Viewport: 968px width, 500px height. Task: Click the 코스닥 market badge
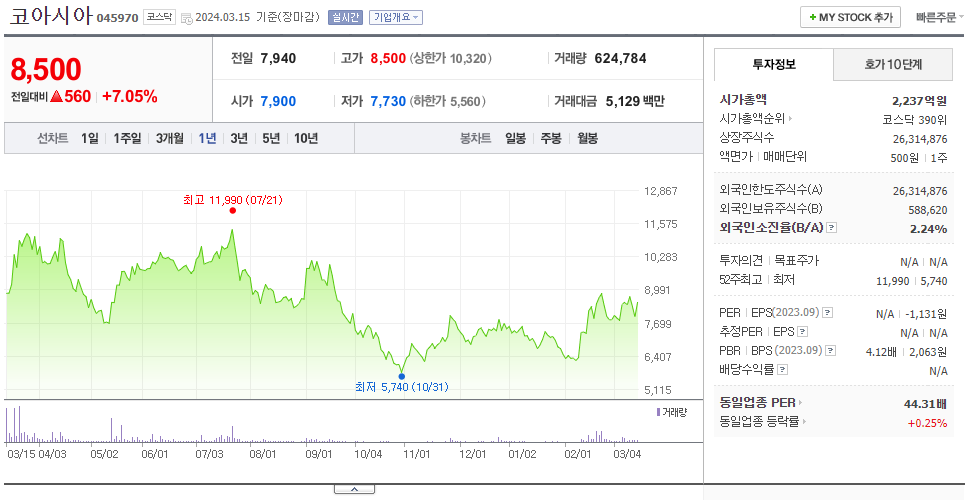point(160,17)
